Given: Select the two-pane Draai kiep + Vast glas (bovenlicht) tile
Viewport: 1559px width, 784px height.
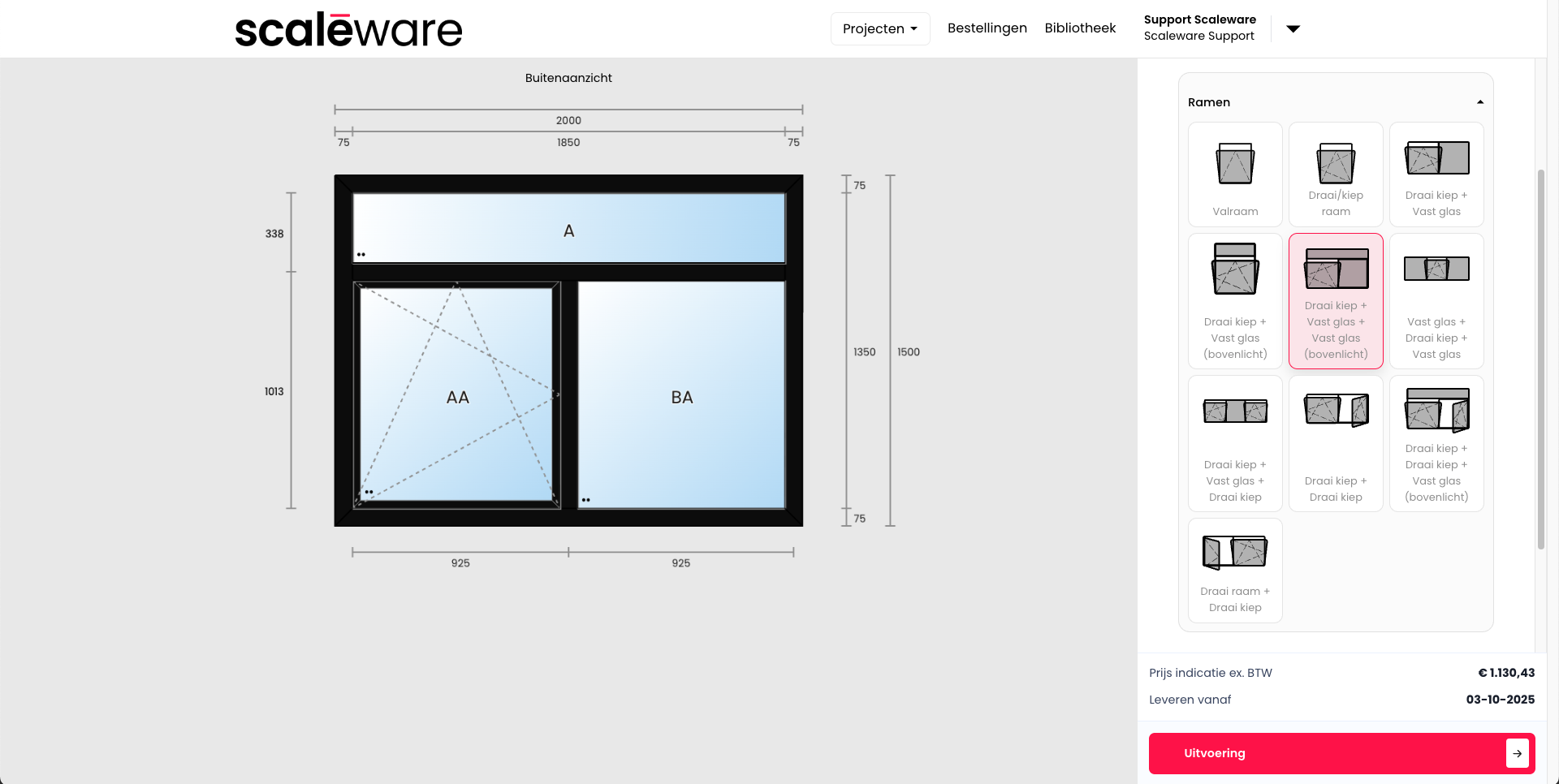Looking at the screenshot, I should (1235, 301).
